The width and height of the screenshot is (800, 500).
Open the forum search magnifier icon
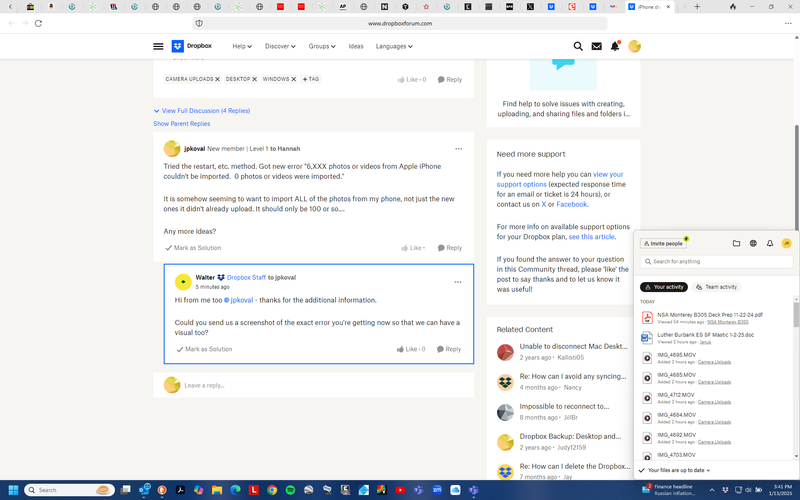point(578,46)
